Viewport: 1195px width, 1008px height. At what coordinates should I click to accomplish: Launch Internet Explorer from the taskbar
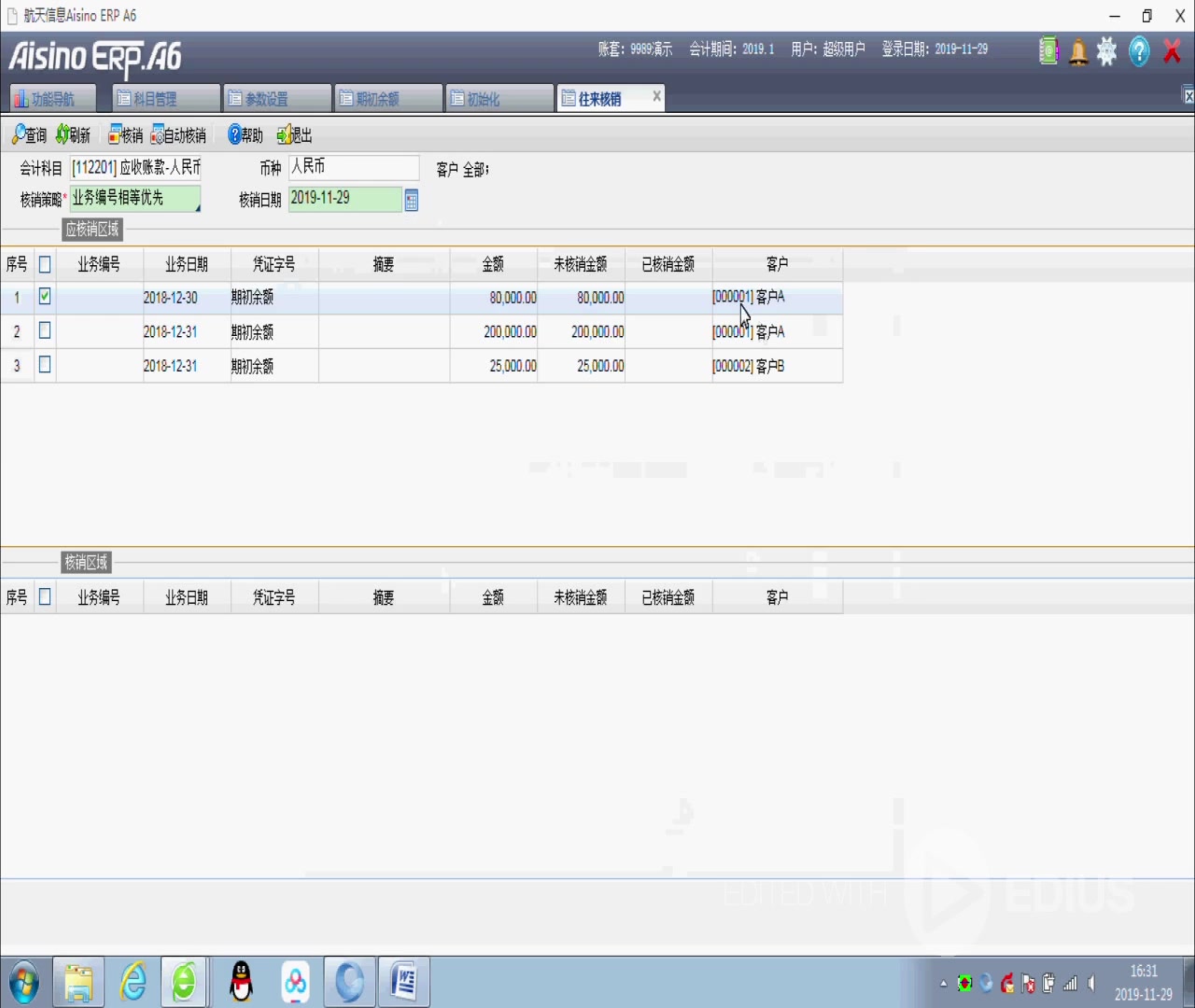(133, 983)
